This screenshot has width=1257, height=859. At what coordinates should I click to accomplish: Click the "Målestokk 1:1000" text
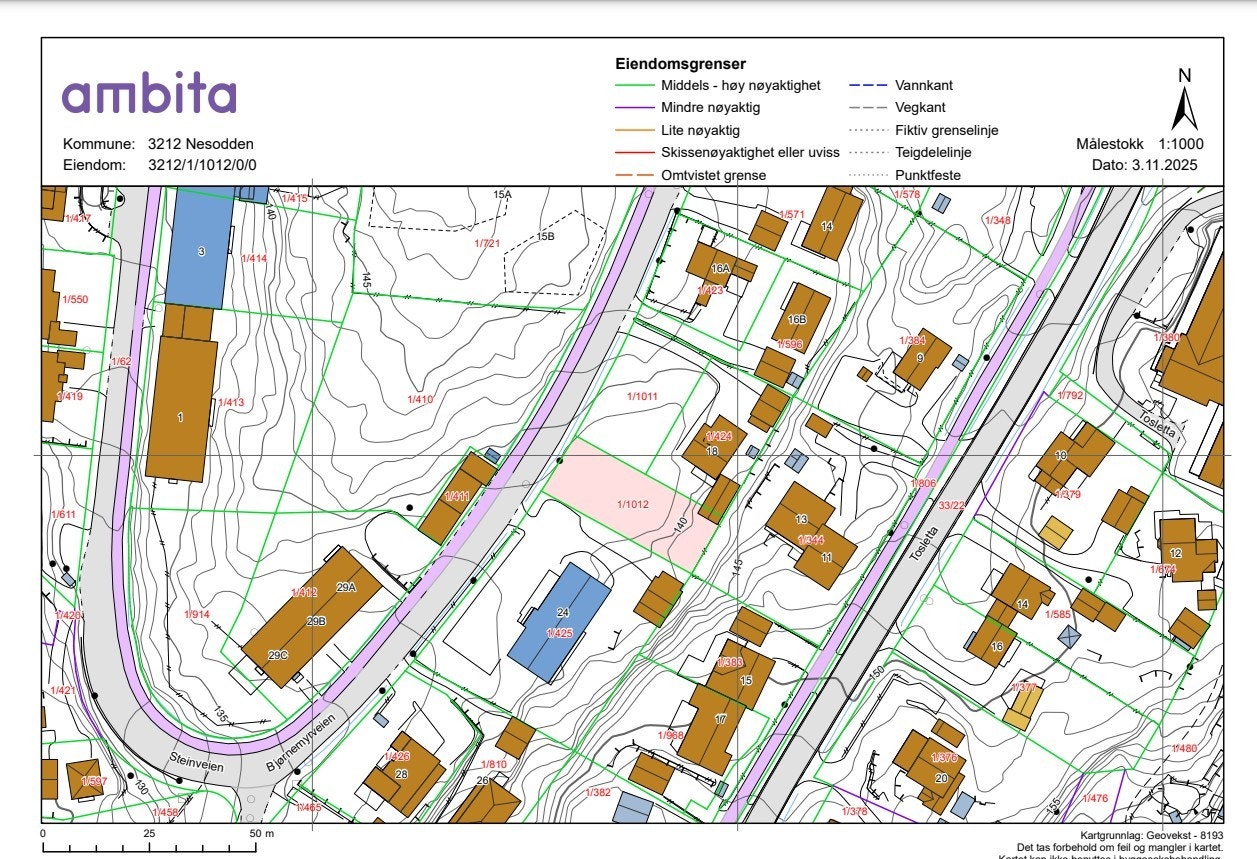click(x=1140, y=144)
